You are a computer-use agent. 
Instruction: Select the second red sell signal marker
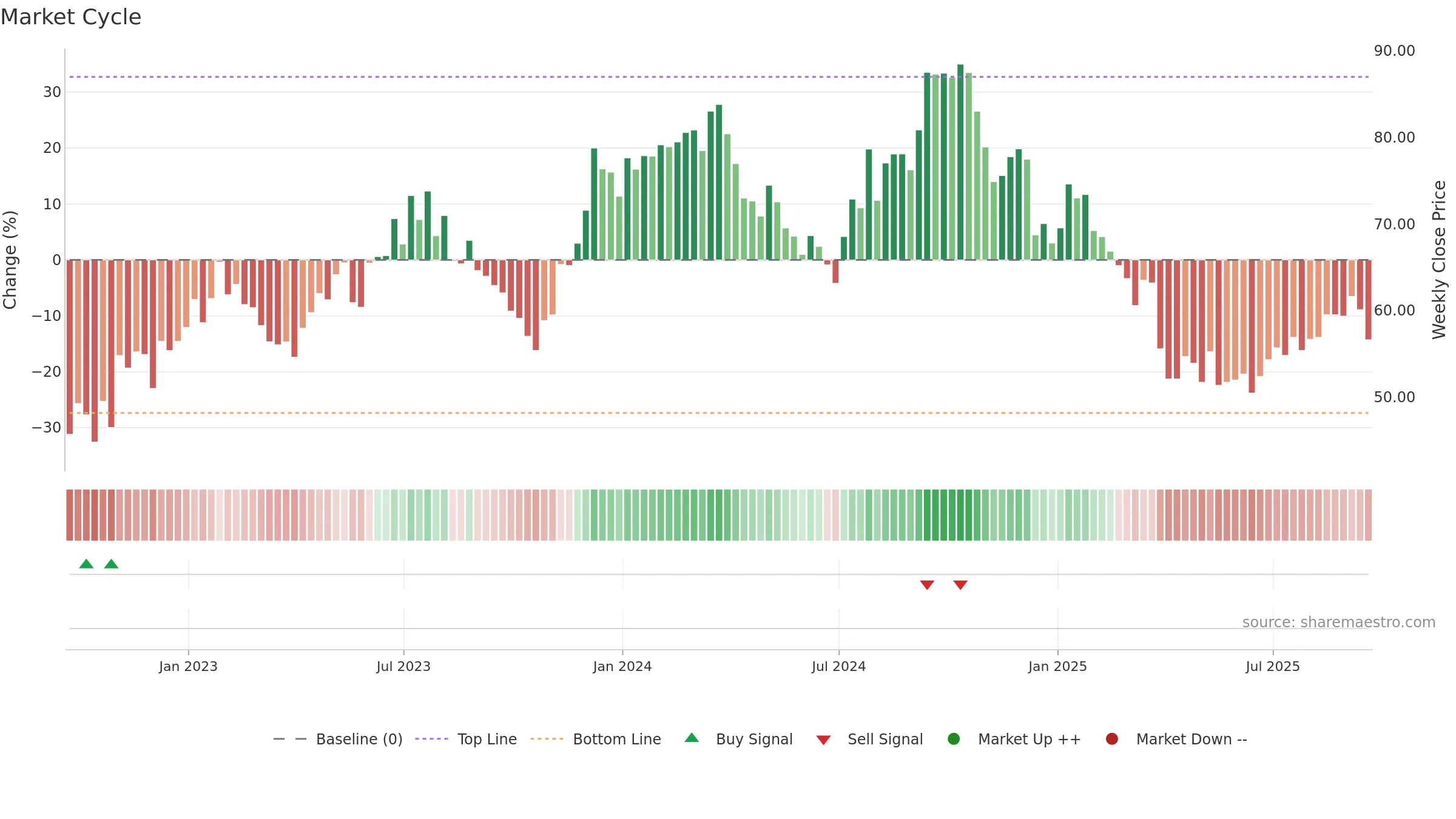(x=960, y=585)
